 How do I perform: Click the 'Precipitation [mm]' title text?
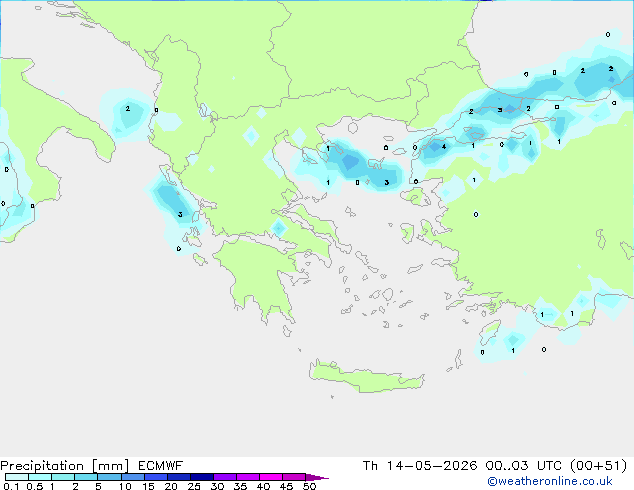point(65,466)
